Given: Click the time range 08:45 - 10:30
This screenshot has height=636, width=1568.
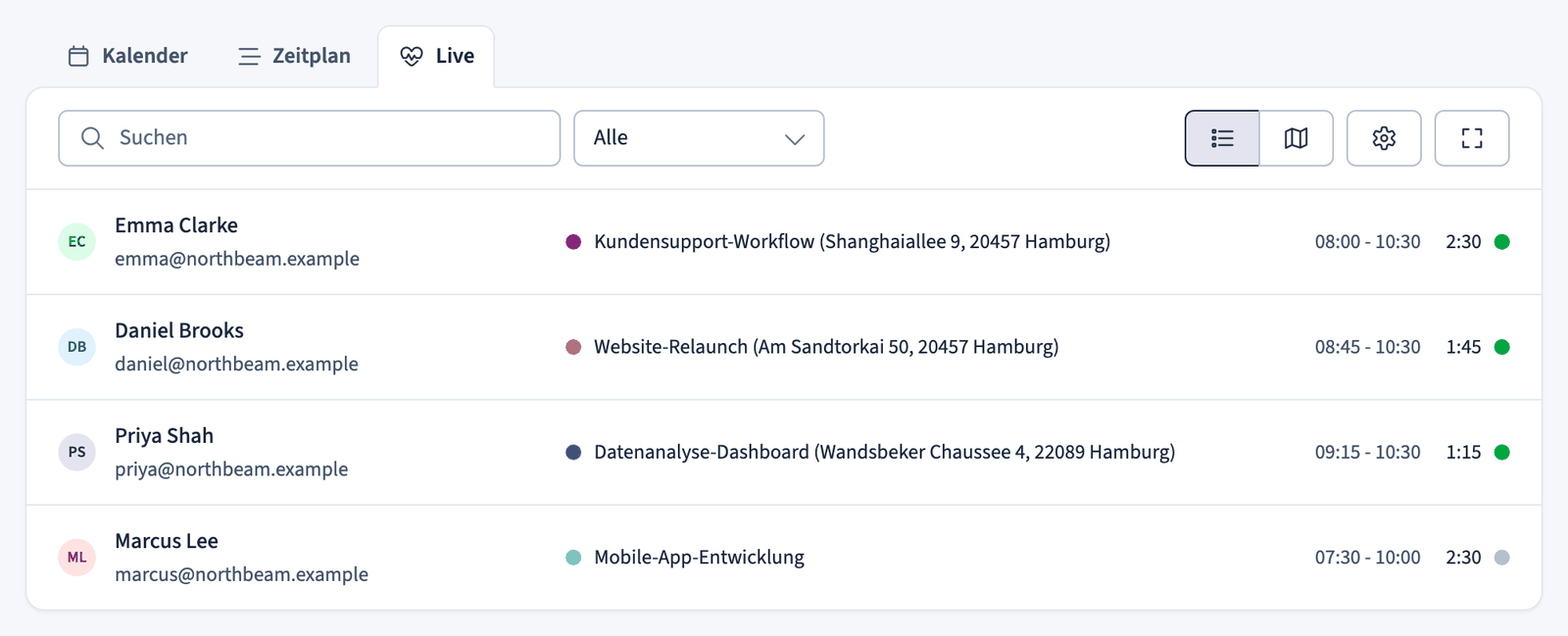Looking at the screenshot, I should coord(1367,347).
